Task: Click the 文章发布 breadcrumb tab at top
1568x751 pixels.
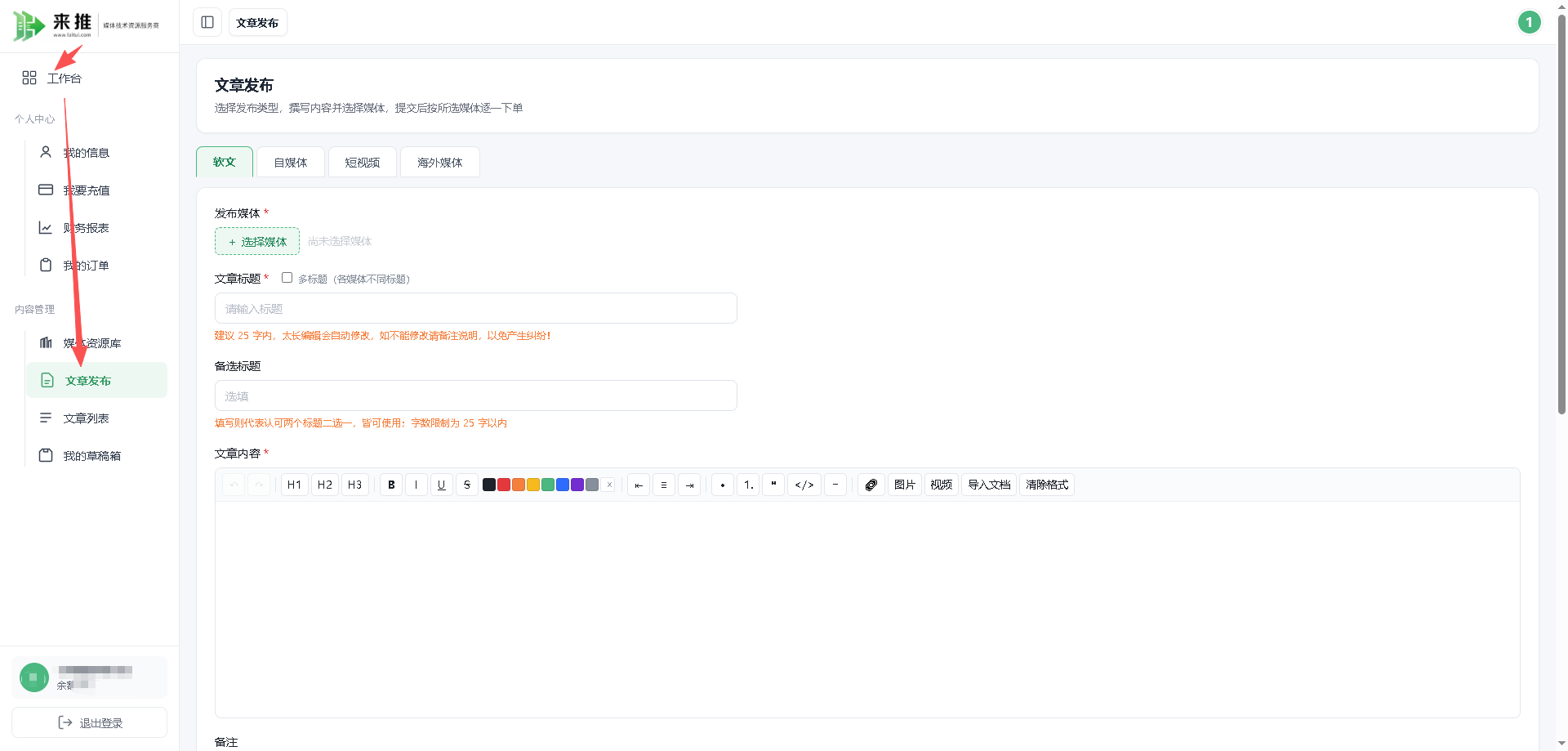Action: [257, 22]
